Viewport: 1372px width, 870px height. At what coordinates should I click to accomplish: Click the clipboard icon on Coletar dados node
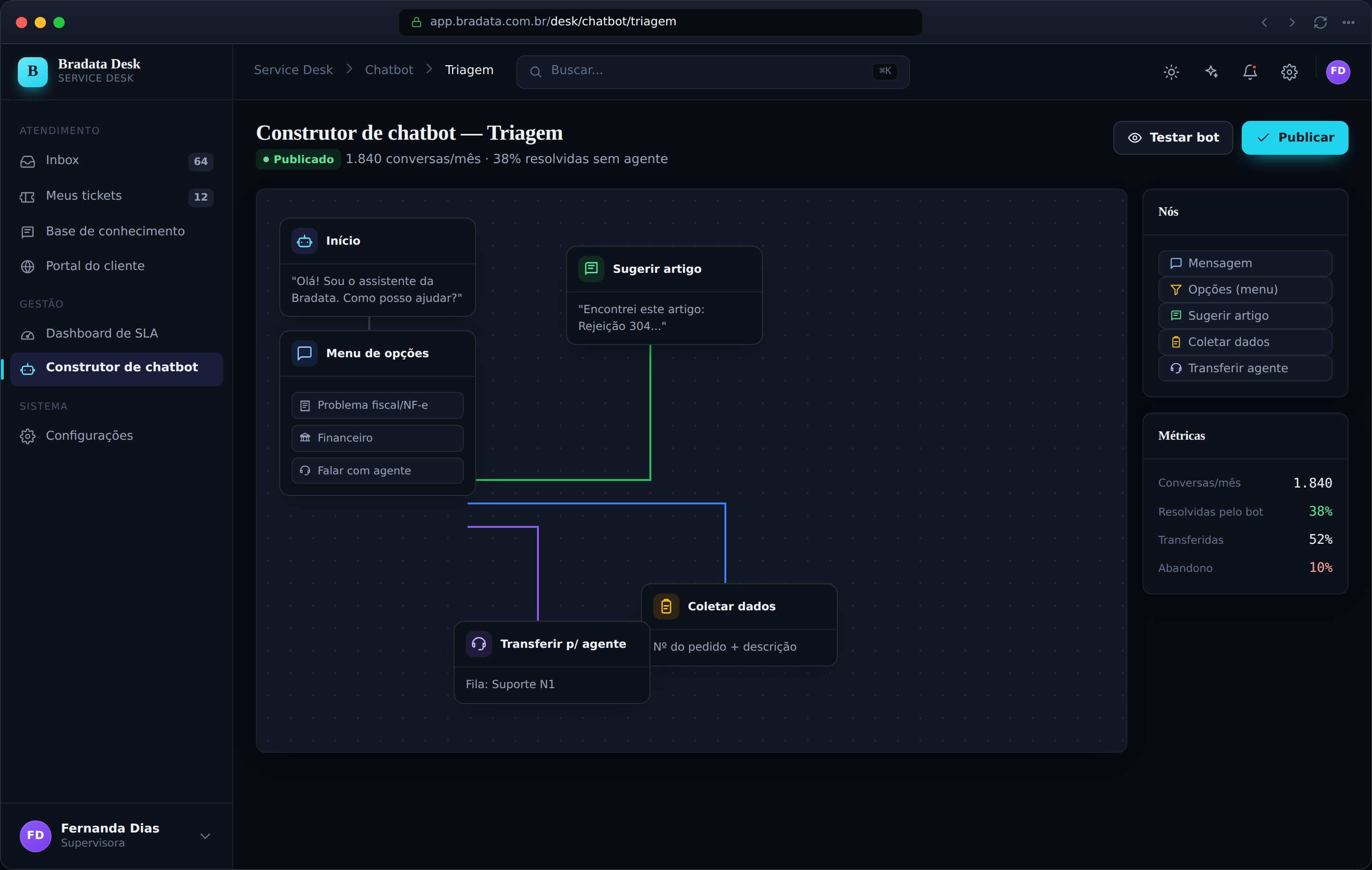pos(666,607)
